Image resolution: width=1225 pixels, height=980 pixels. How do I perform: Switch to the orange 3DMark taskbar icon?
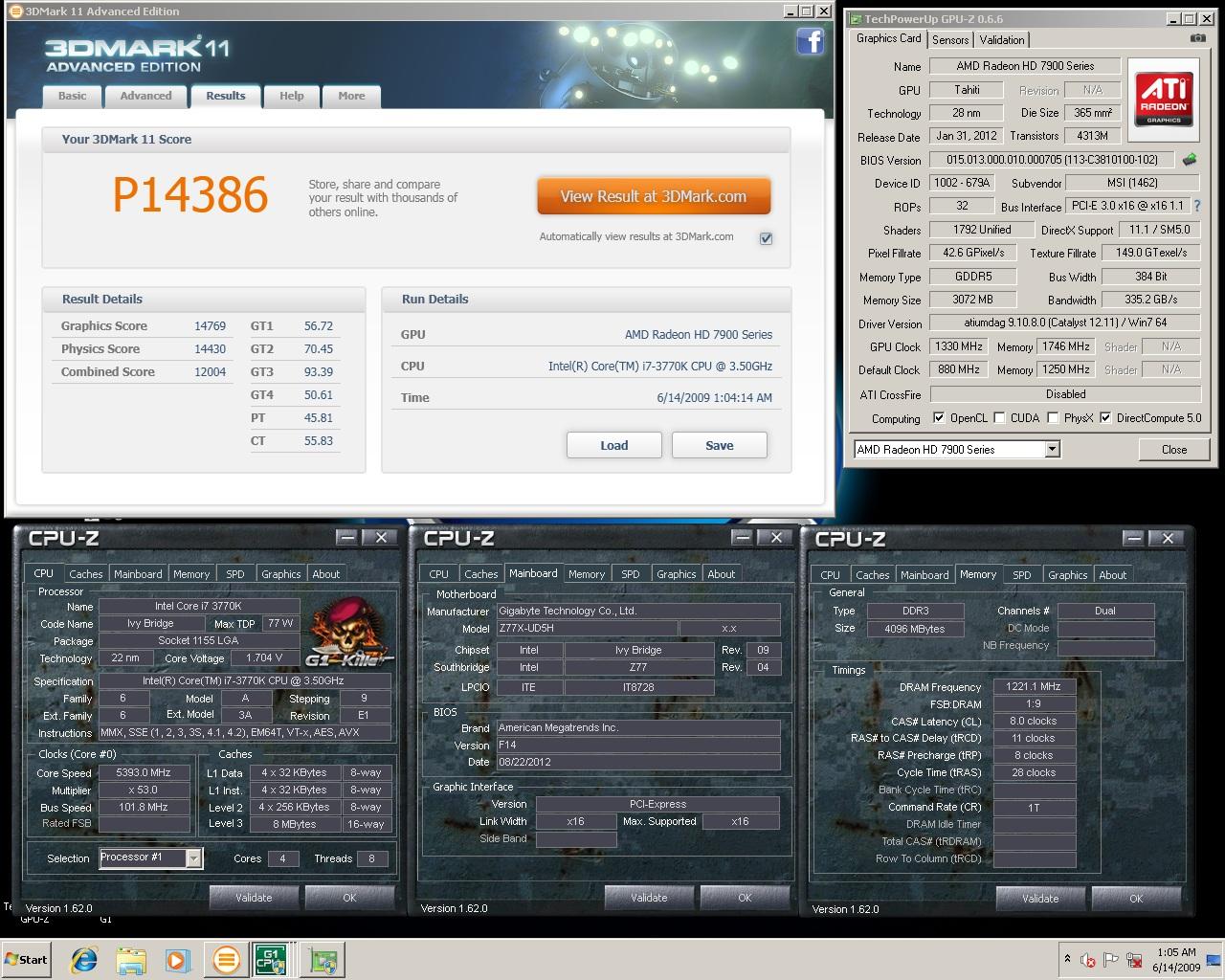coord(227,959)
